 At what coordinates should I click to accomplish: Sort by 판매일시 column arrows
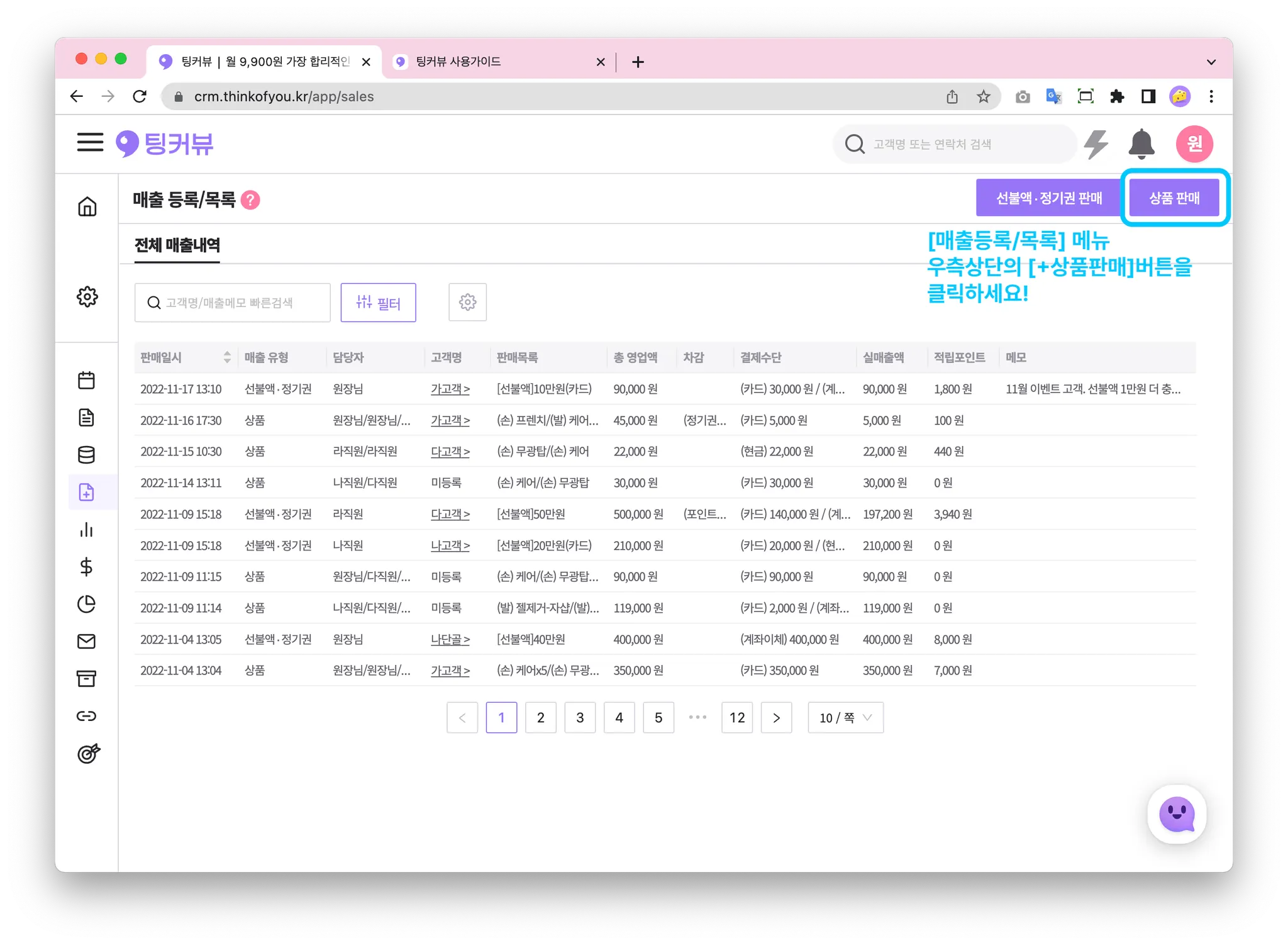(227, 357)
